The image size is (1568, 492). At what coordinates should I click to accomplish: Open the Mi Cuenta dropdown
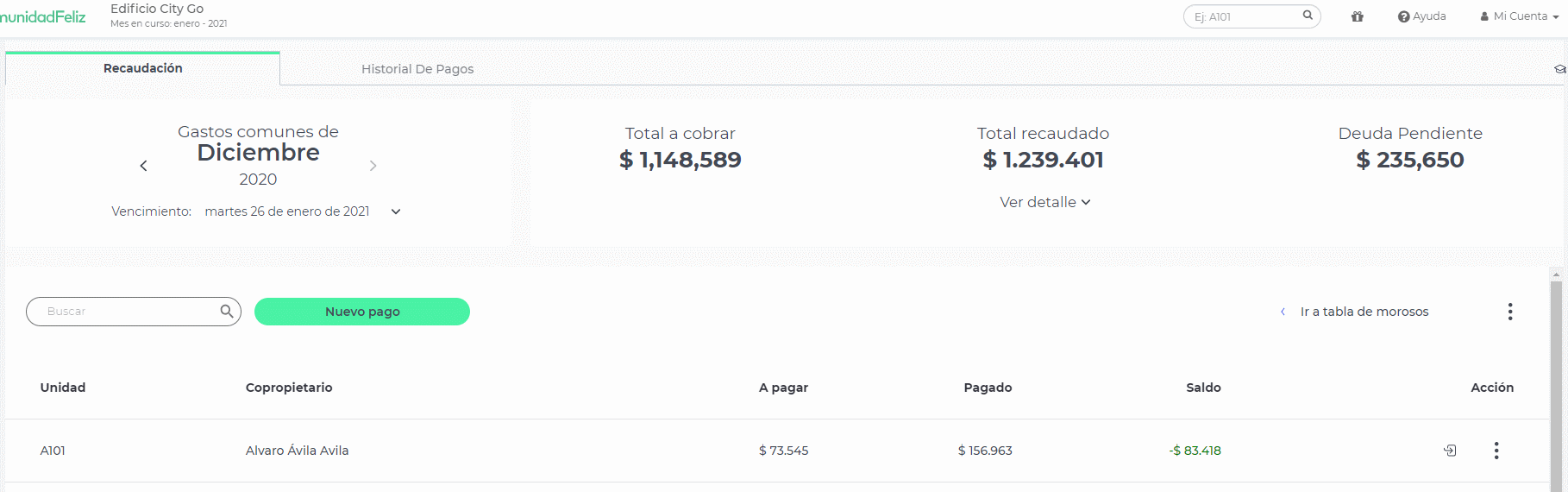(1520, 16)
